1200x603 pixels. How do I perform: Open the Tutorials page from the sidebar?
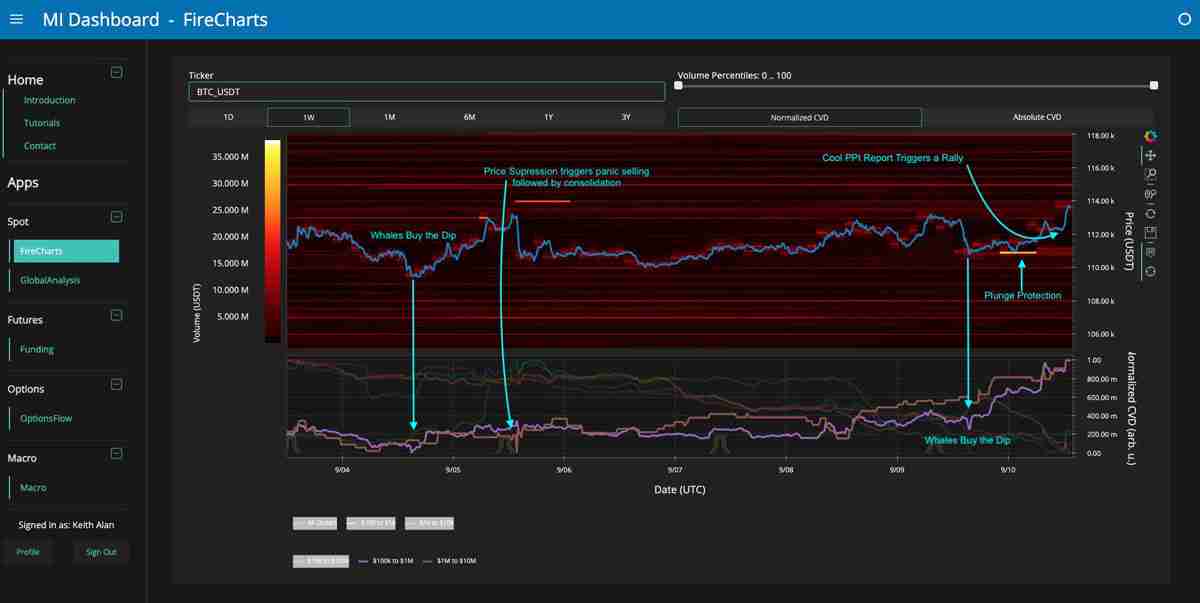42,122
